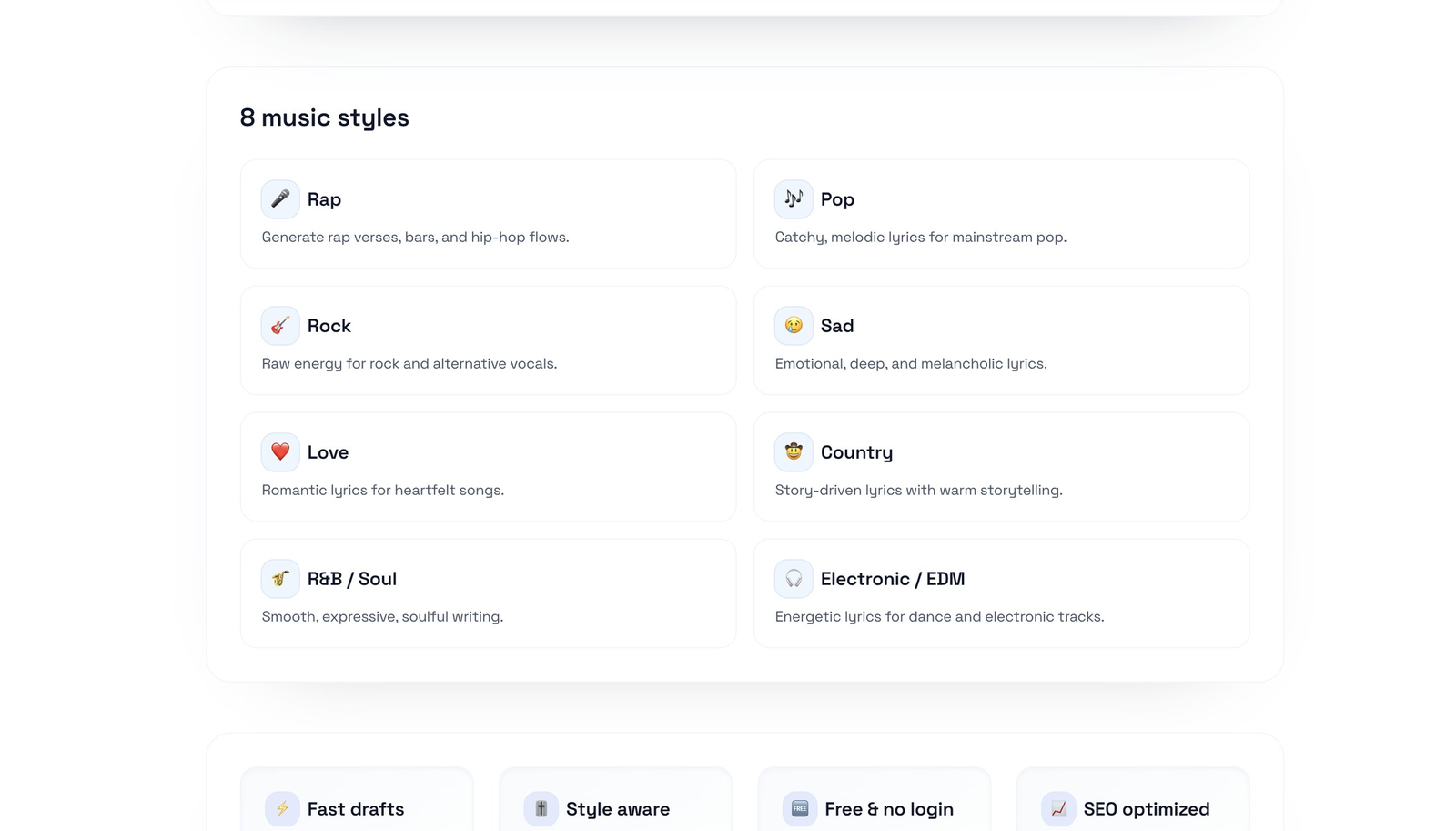Image resolution: width=1456 pixels, height=831 pixels.
Task: Click the music notes icon for Pop
Action: point(794,199)
